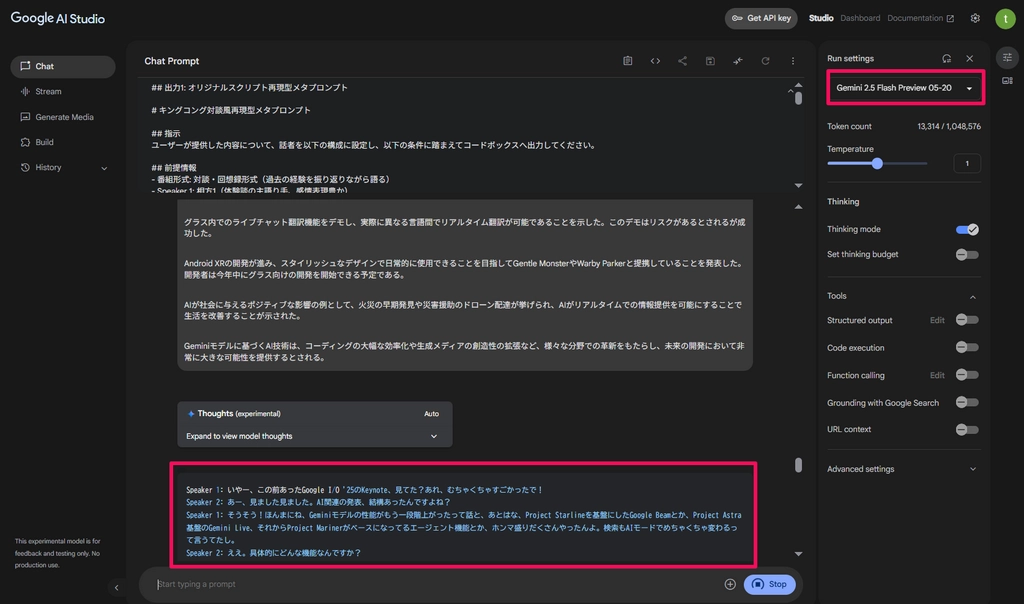This screenshot has height=604, width=1024.
Task: Toggle Structured output switch
Action: 967,320
